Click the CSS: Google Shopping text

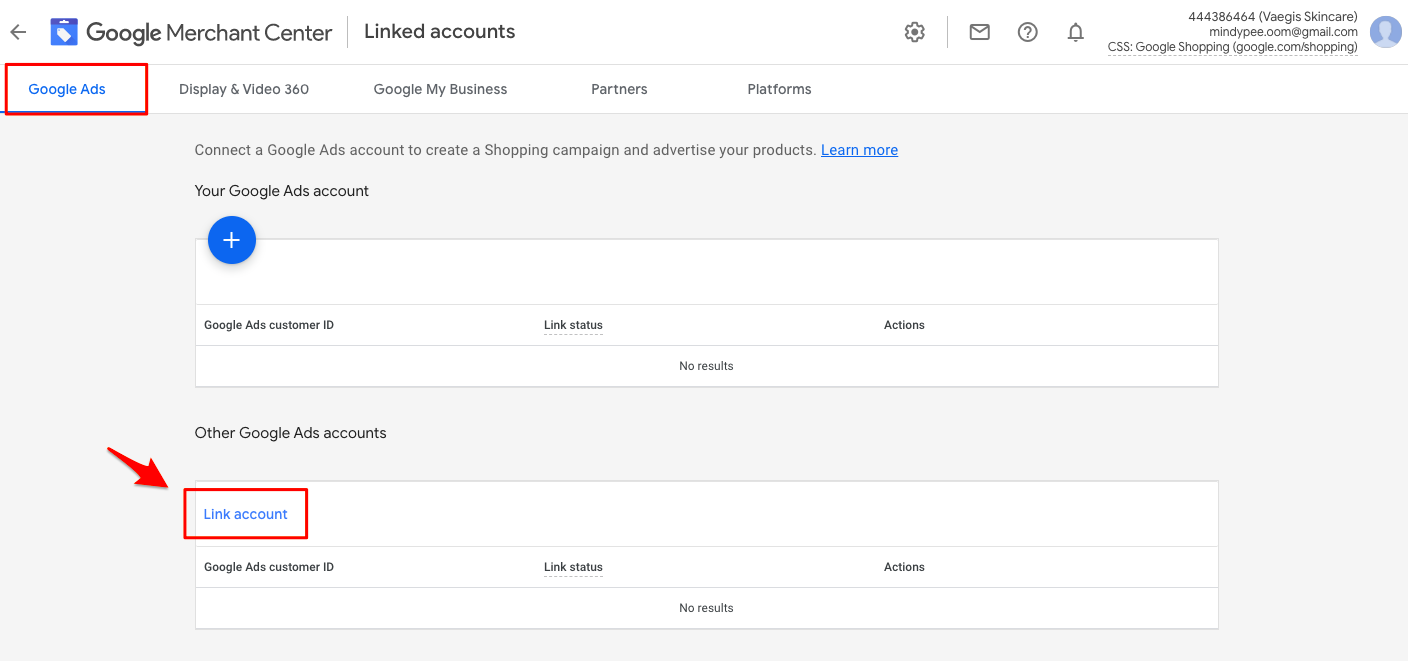click(1232, 47)
